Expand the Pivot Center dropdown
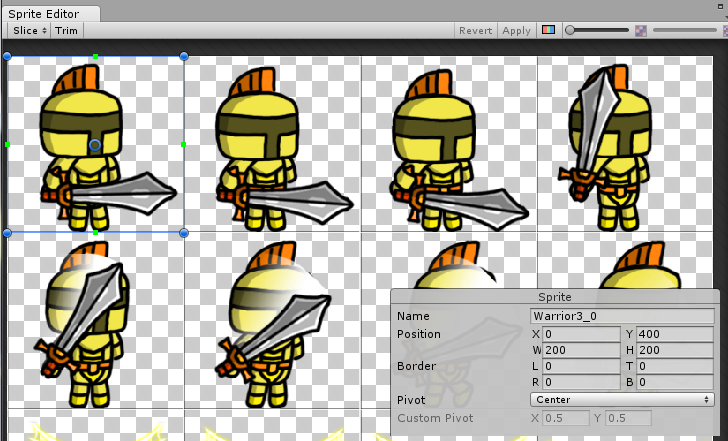Viewport: 728px width, 441px height. click(x=622, y=399)
